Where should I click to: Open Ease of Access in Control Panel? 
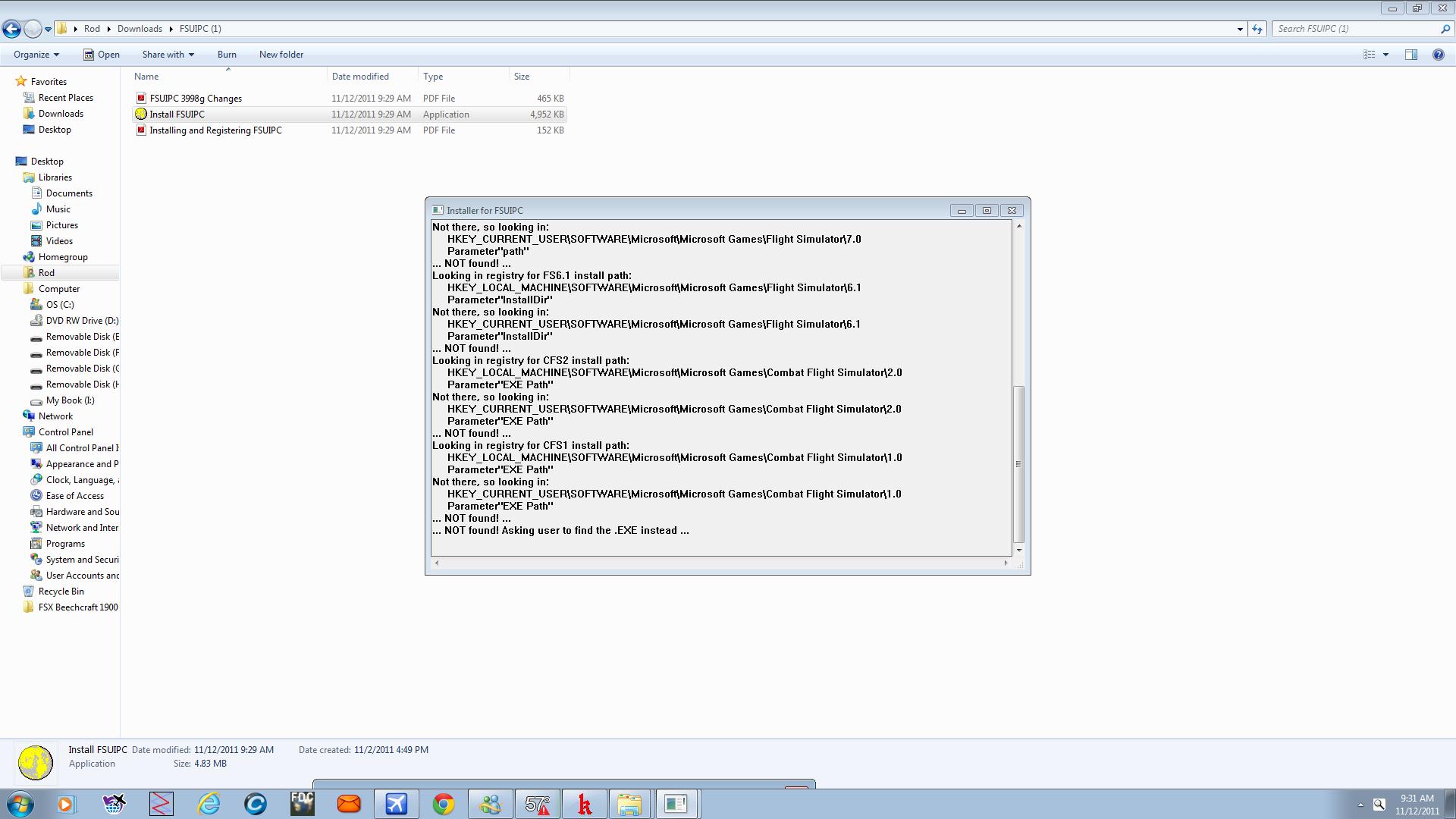pos(74,496)
